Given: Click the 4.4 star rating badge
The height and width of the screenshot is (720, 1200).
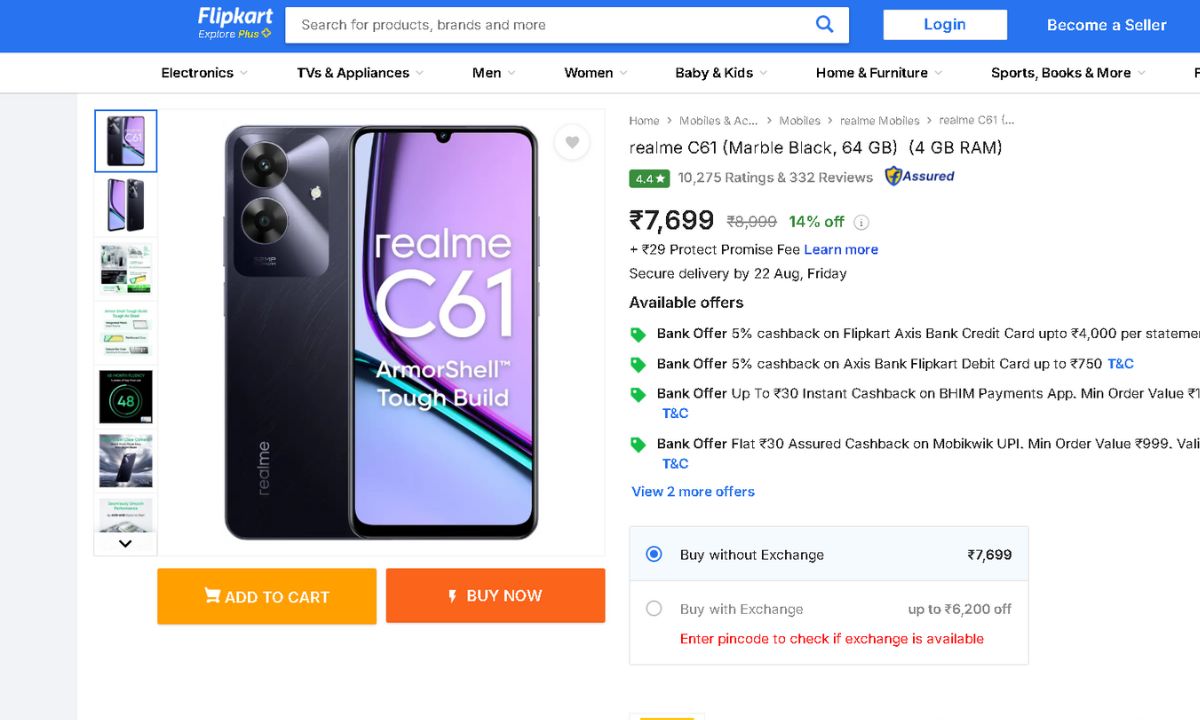Looking at the screenshot, I should tap(649, 178).
